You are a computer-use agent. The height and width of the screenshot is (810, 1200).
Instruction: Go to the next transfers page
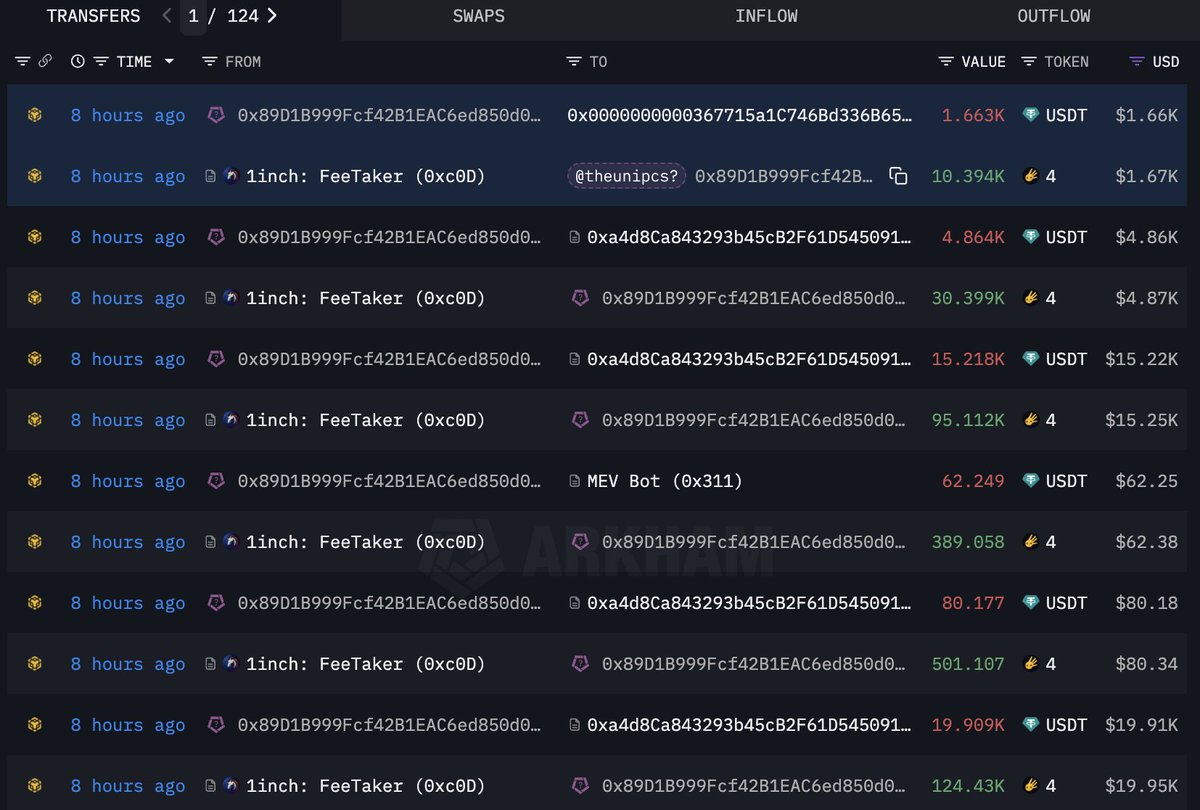tap(272, 16)
